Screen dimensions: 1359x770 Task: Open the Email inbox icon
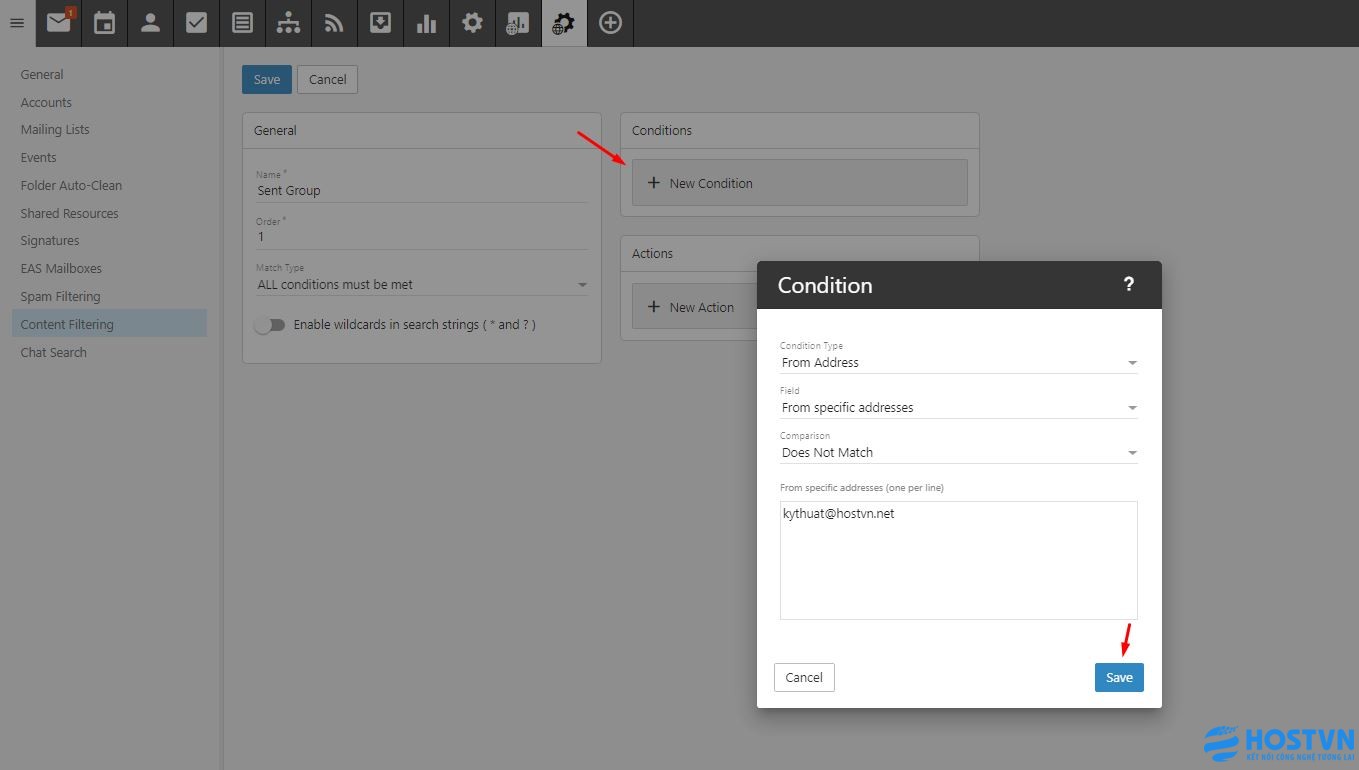click(x=59, y=23)
